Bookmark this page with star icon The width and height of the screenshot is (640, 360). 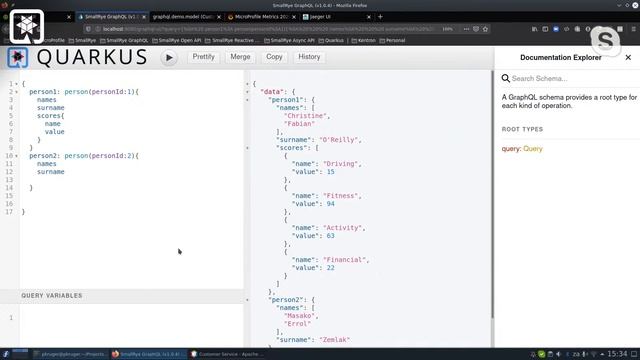485,29
